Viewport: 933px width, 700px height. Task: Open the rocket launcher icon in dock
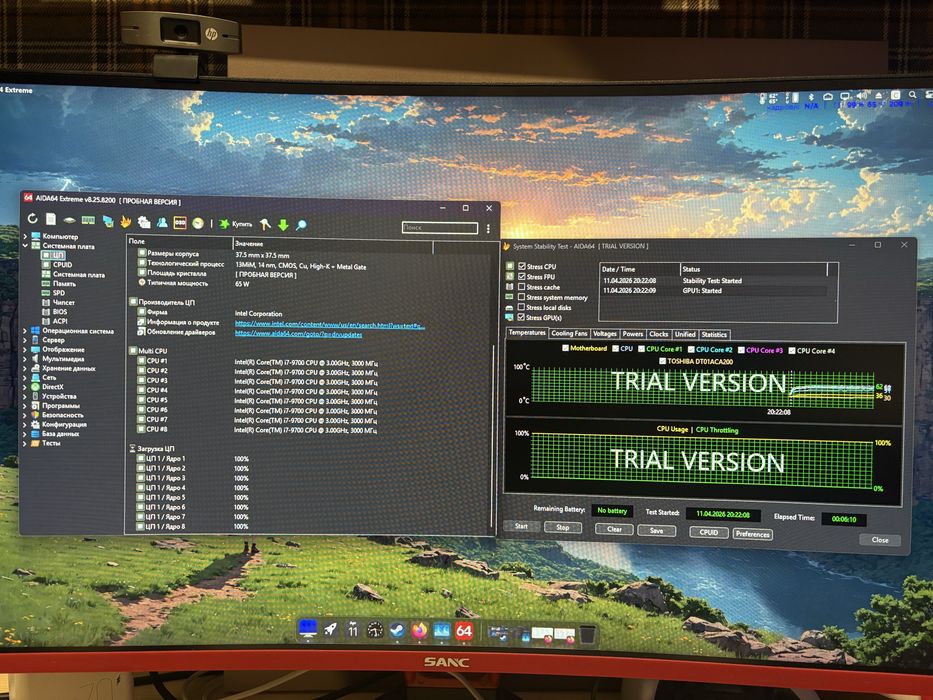click(x=330, y=629)
